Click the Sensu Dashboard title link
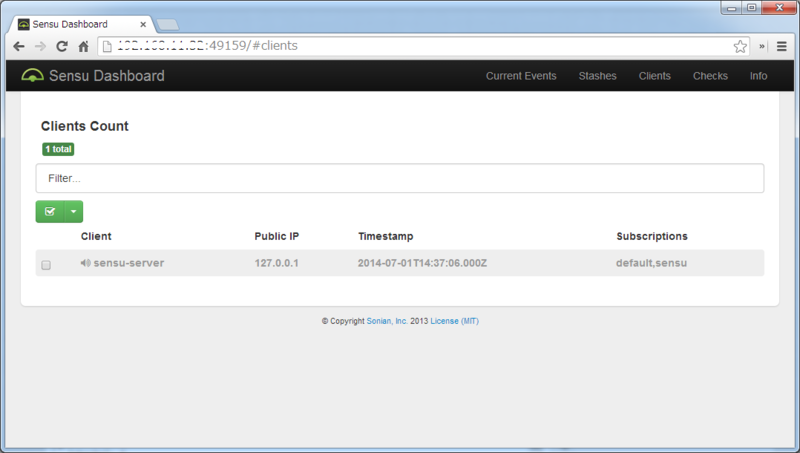This screenshot has height=453, width=800. [x=107, y=76]
